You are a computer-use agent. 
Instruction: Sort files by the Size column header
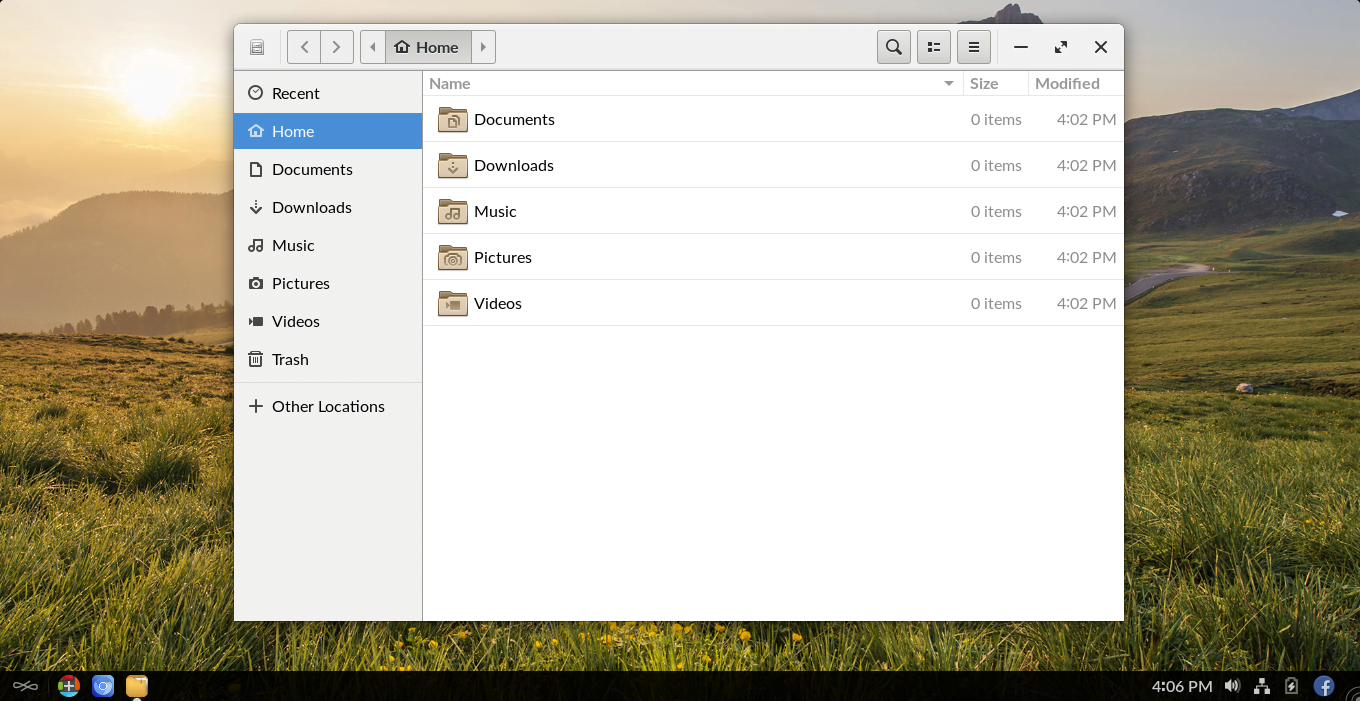[x=996, y=83]
